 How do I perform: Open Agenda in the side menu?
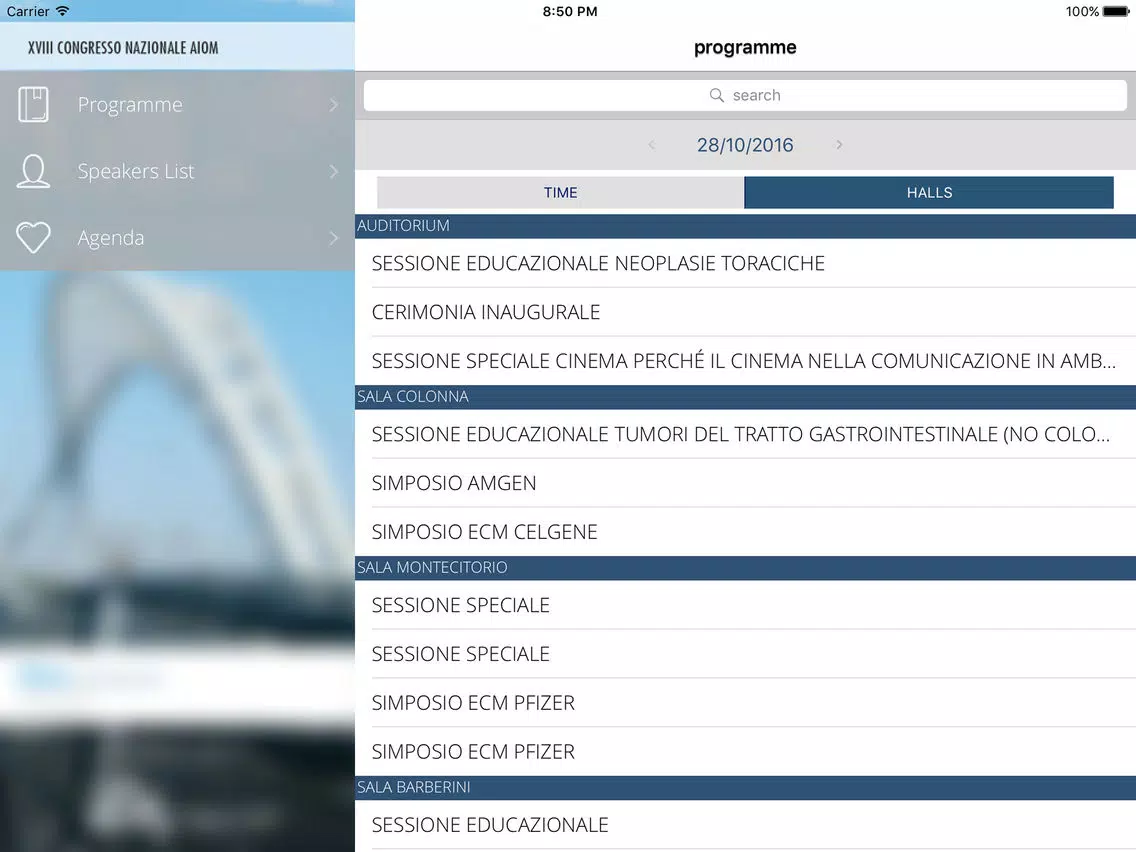[x=178, y=238]
